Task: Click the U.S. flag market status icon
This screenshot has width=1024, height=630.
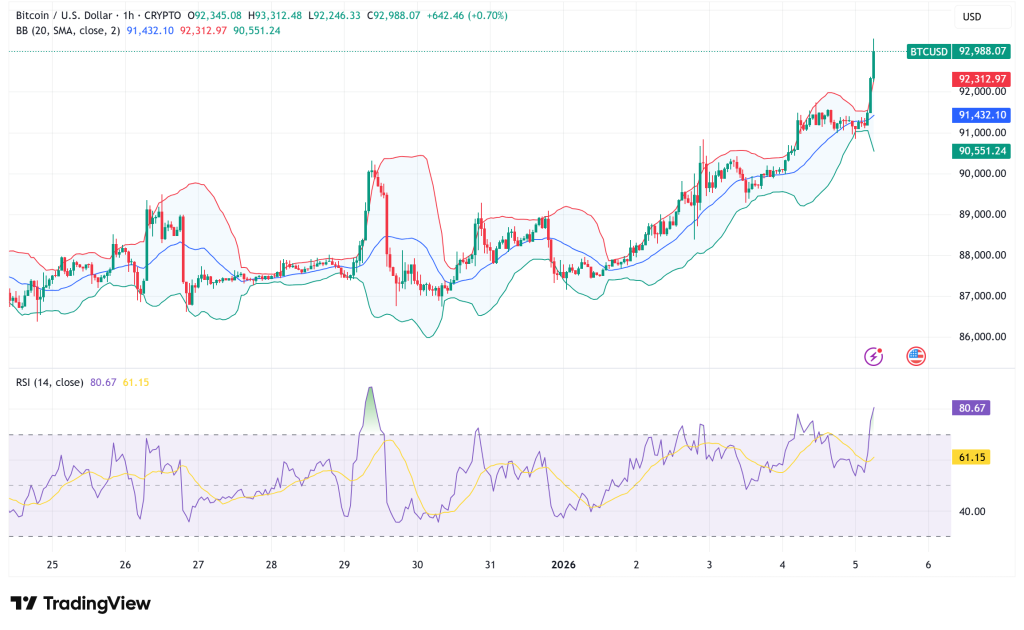Action: [915, 355]
